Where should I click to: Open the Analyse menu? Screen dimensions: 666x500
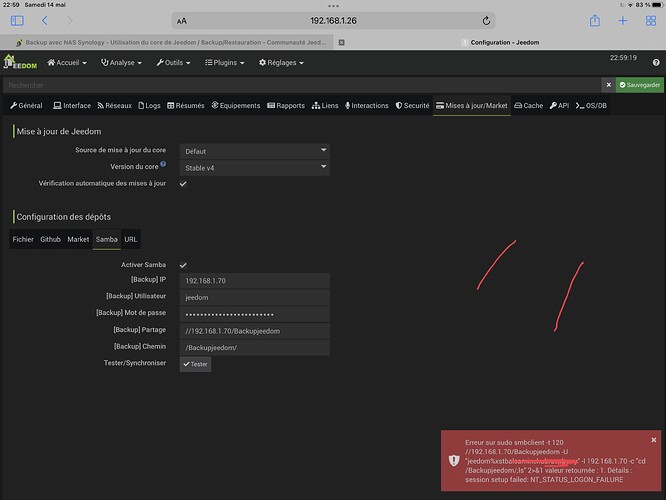(x=121, y=62)
